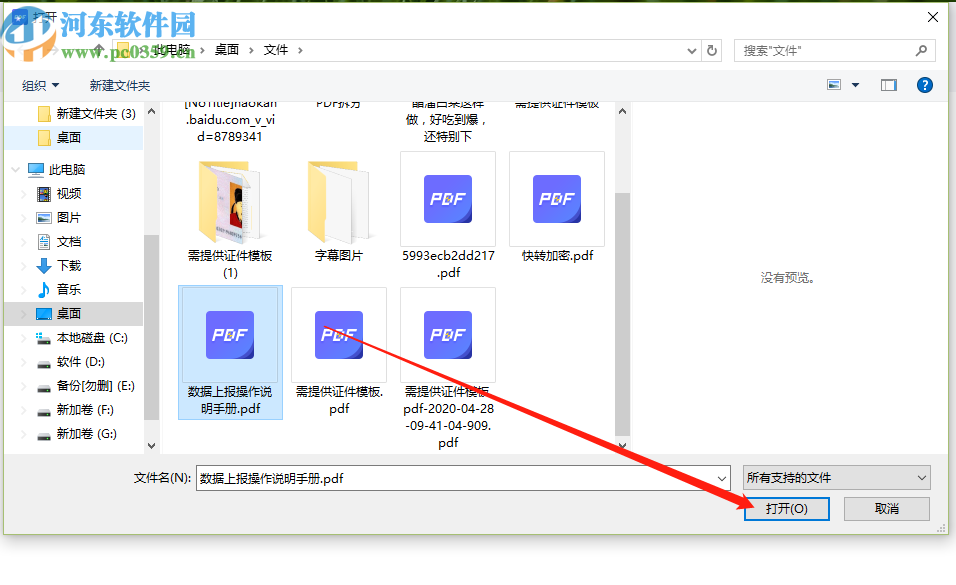The height and width of the screenshot is (585, 956).
Task: Select the 快转加密.pdf file
Action: click(556, 200)
